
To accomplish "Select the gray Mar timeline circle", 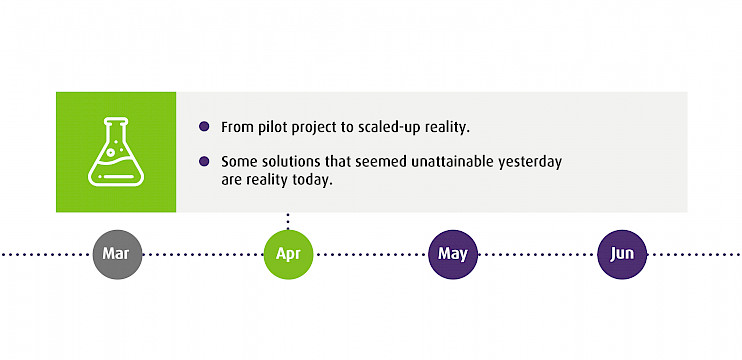I will tap(117, 255).
